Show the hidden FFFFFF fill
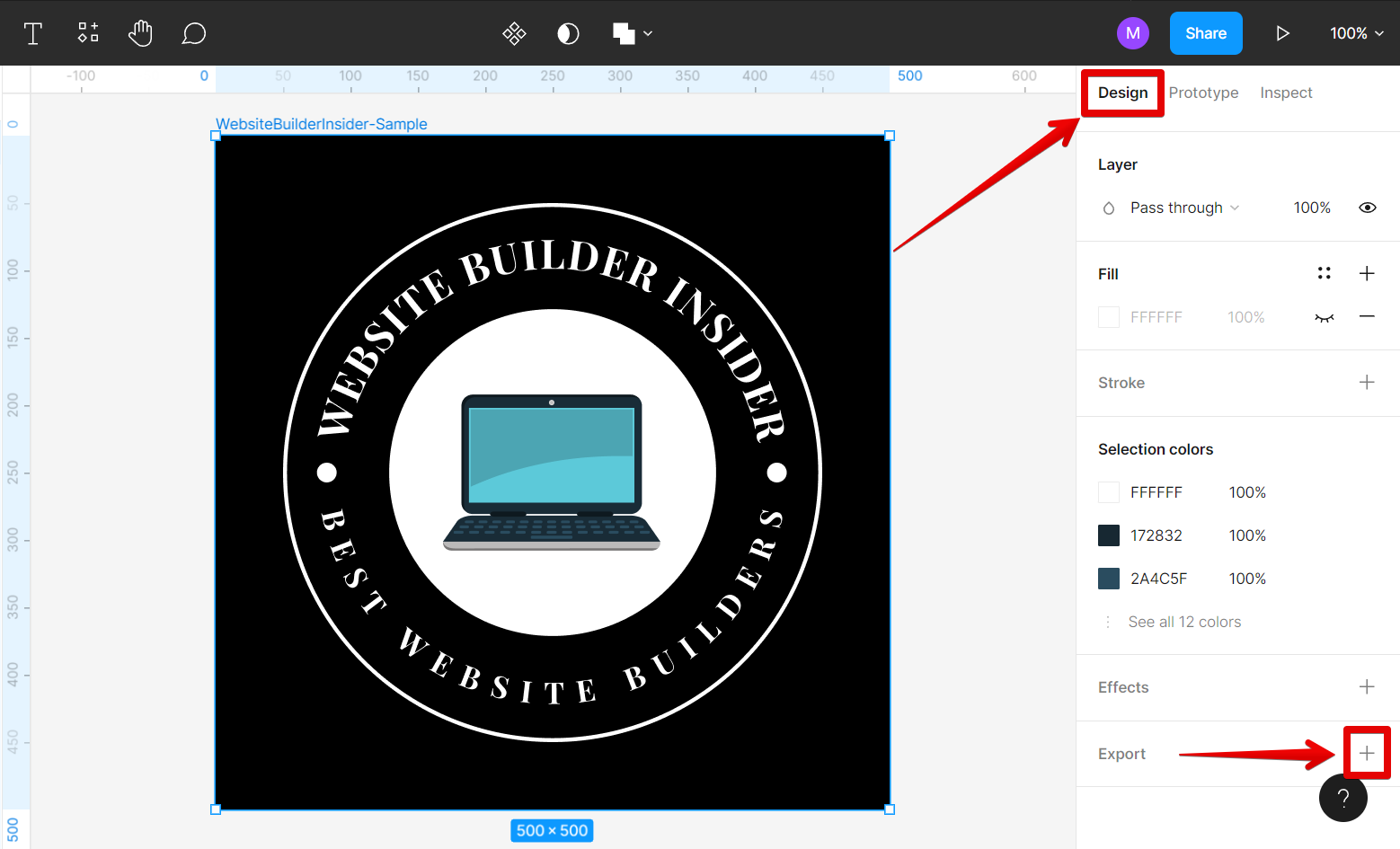The height and width of the screenshot is (849, 1400). [1324, 317]
